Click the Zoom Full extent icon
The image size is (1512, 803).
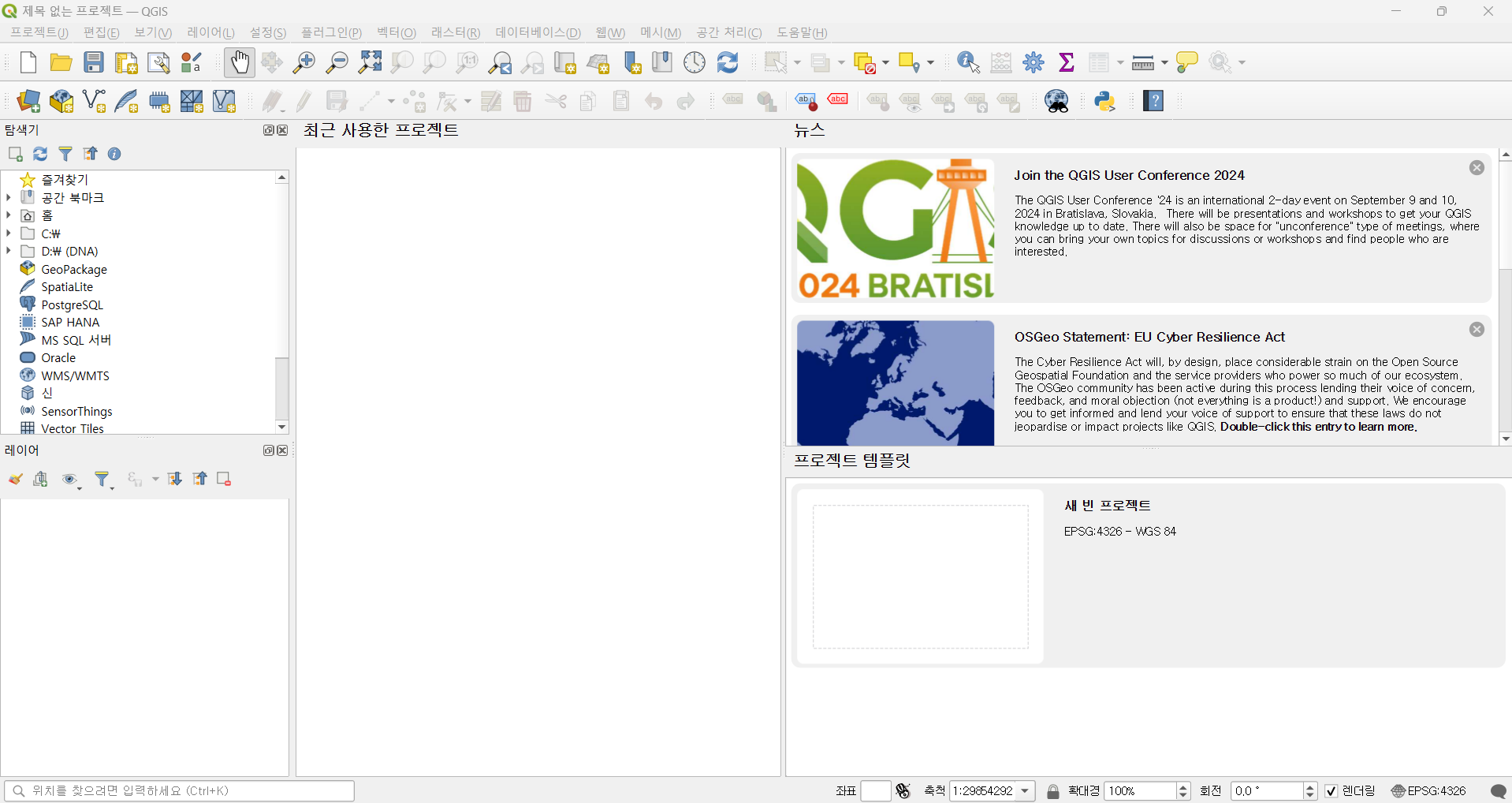370,62
